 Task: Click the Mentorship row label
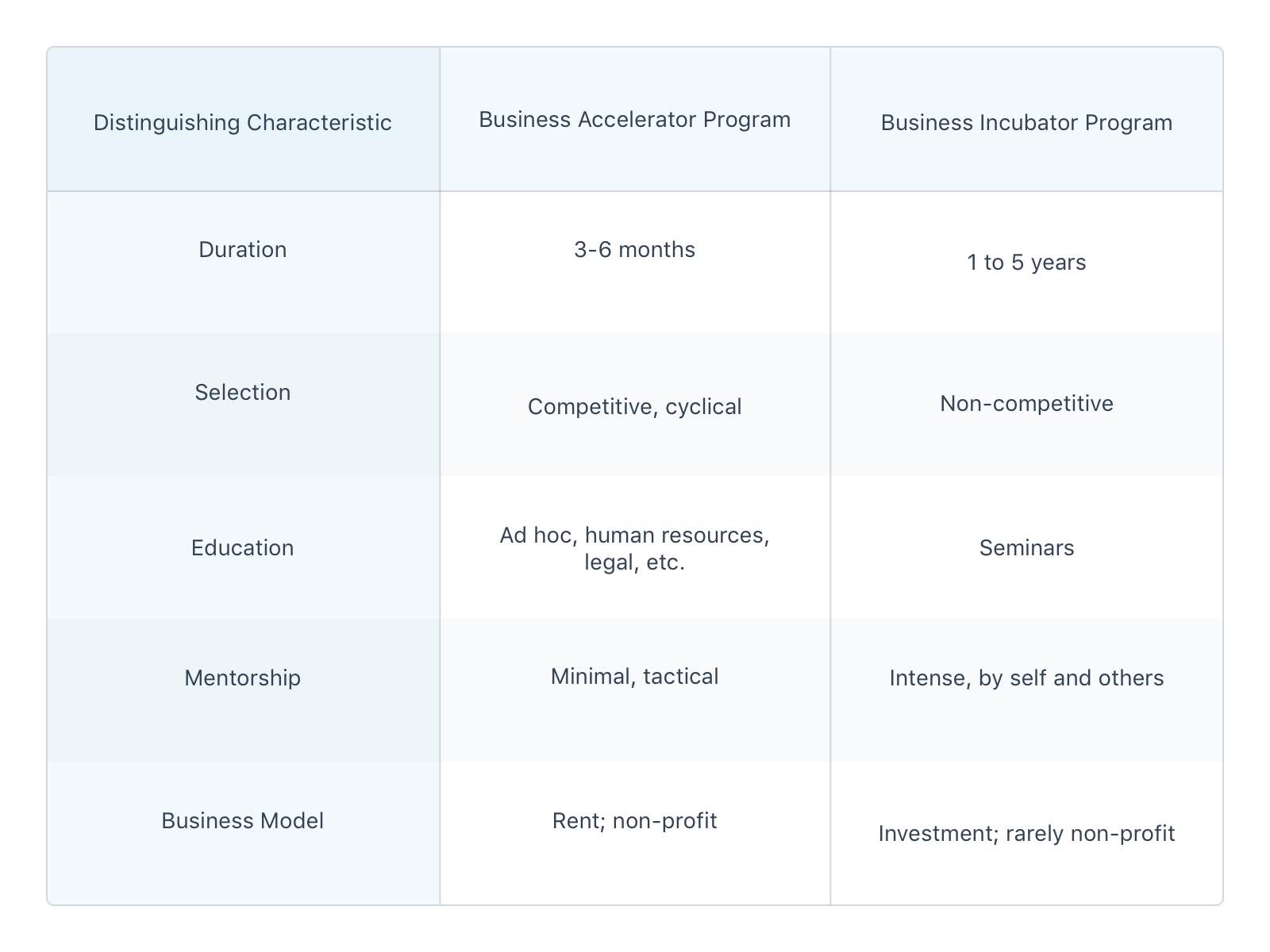click(242, 678)
